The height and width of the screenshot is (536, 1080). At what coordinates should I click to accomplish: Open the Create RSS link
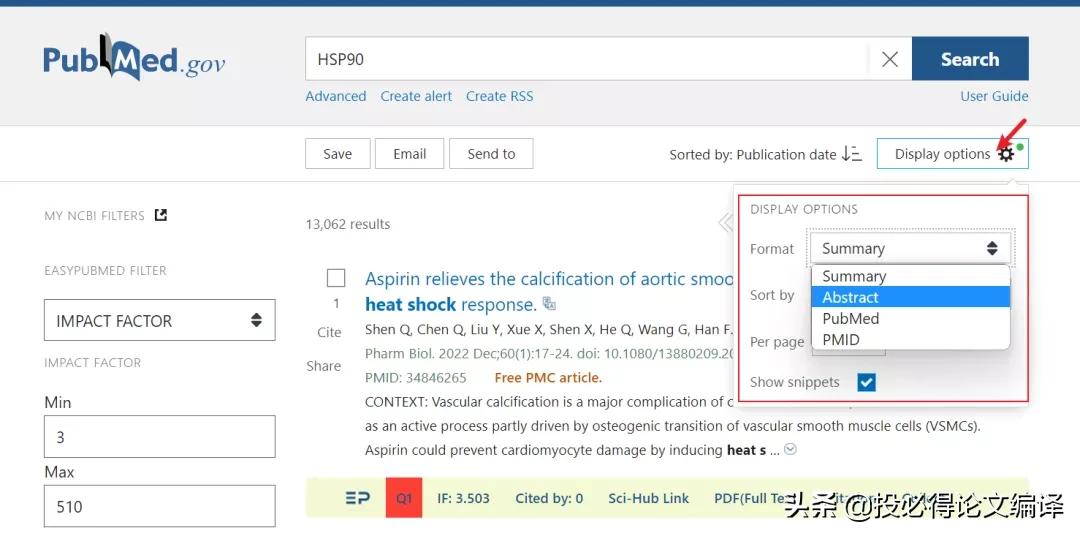(499, 96)
